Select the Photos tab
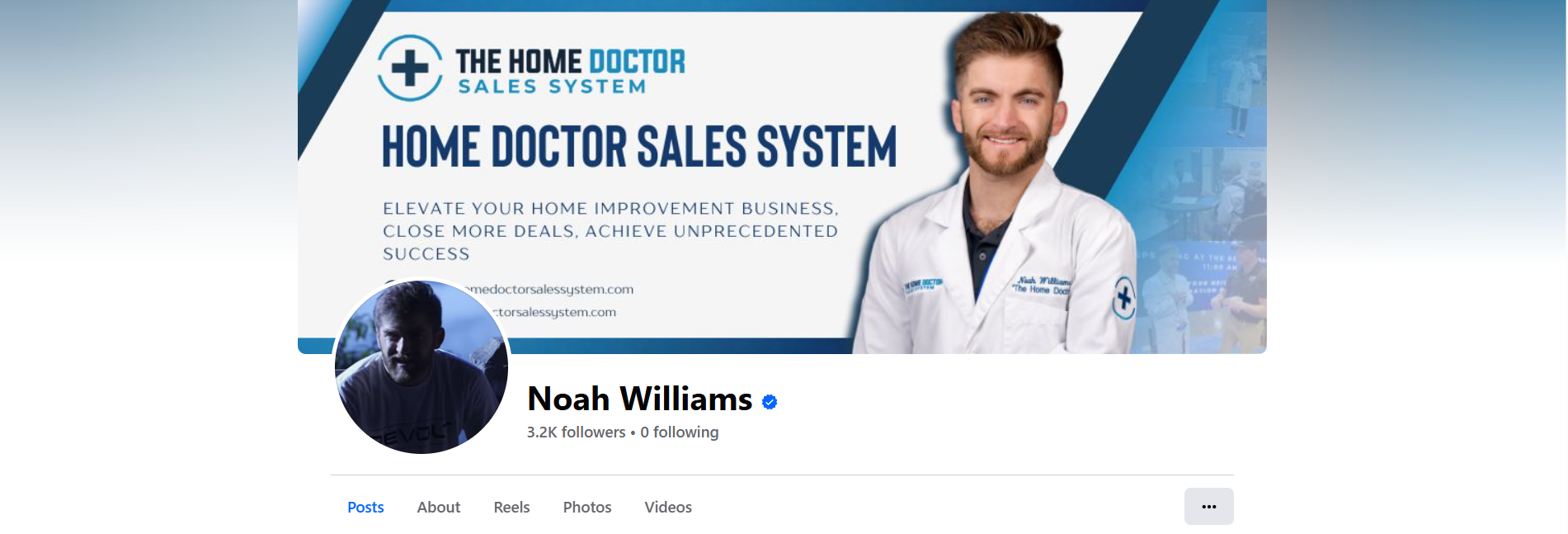This screenshot has width=1568, height=534. (586, 507)
